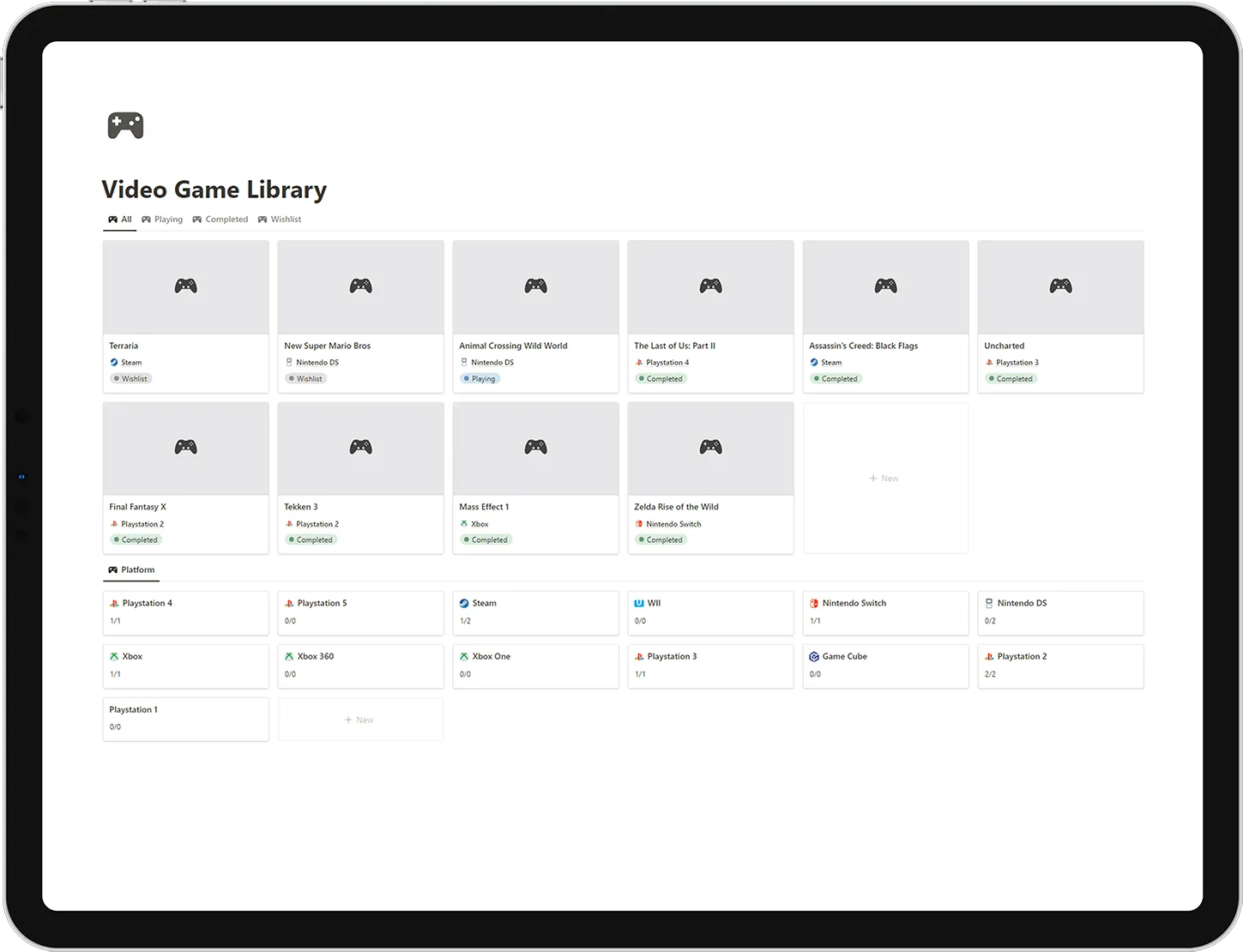The height and width of the screenshot is (952, 1243).
Task: Click the Steam icon on Assassin's Creed Black Flags
Action: [814, 362]
